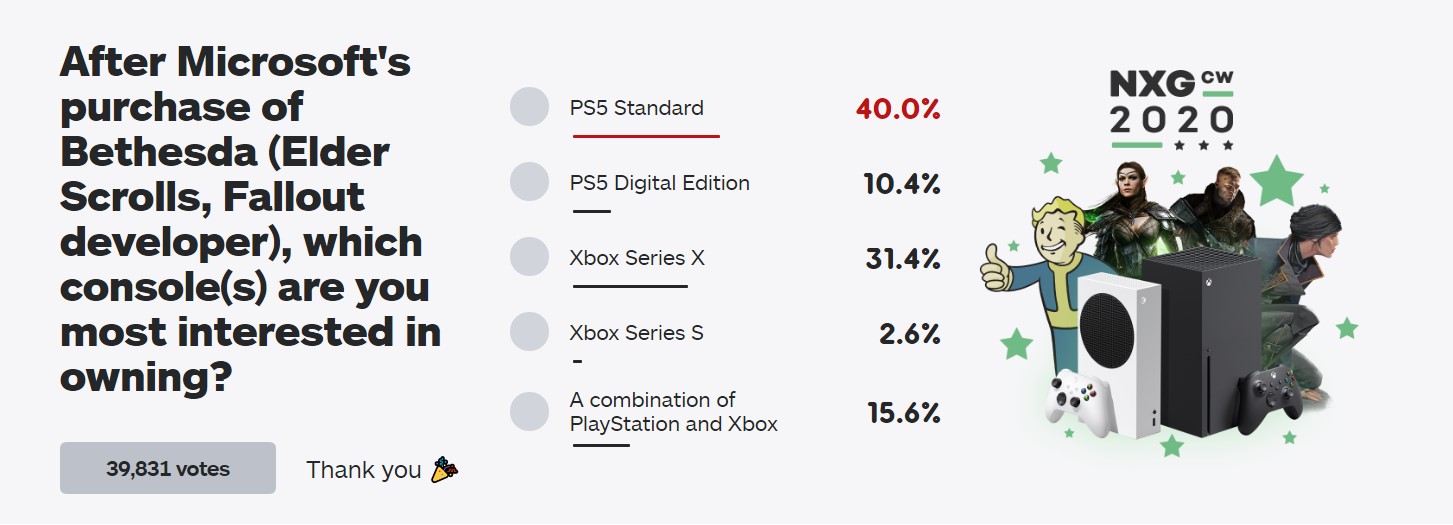Click the black Xbox controller image

click(1270, 398)
